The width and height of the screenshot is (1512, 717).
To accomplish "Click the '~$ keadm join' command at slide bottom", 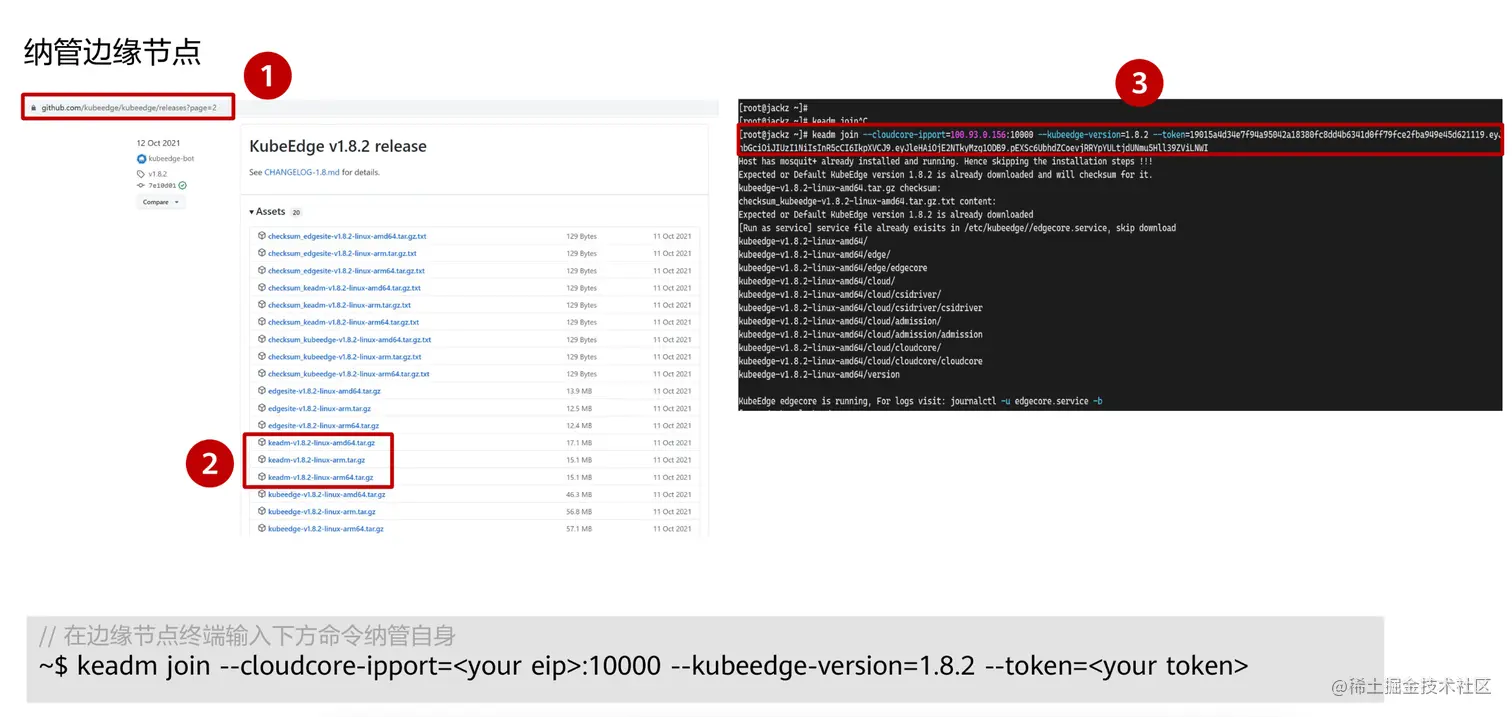I will (x=643, y=665).
